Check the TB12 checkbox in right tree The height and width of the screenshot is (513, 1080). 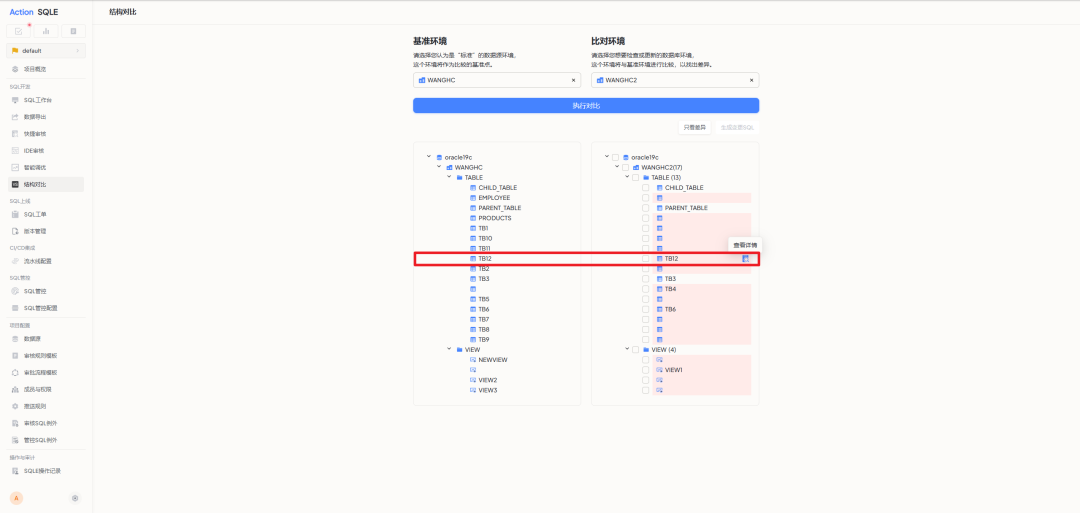pos(645,258)
